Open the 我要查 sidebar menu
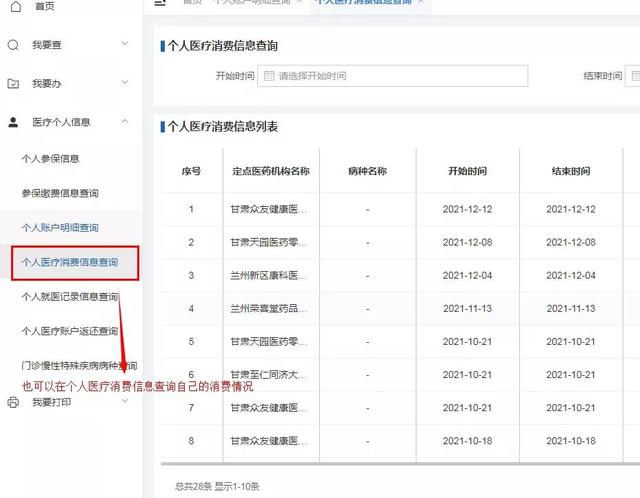640x498 pixels. pyautogui.click(x=47, y=45)
